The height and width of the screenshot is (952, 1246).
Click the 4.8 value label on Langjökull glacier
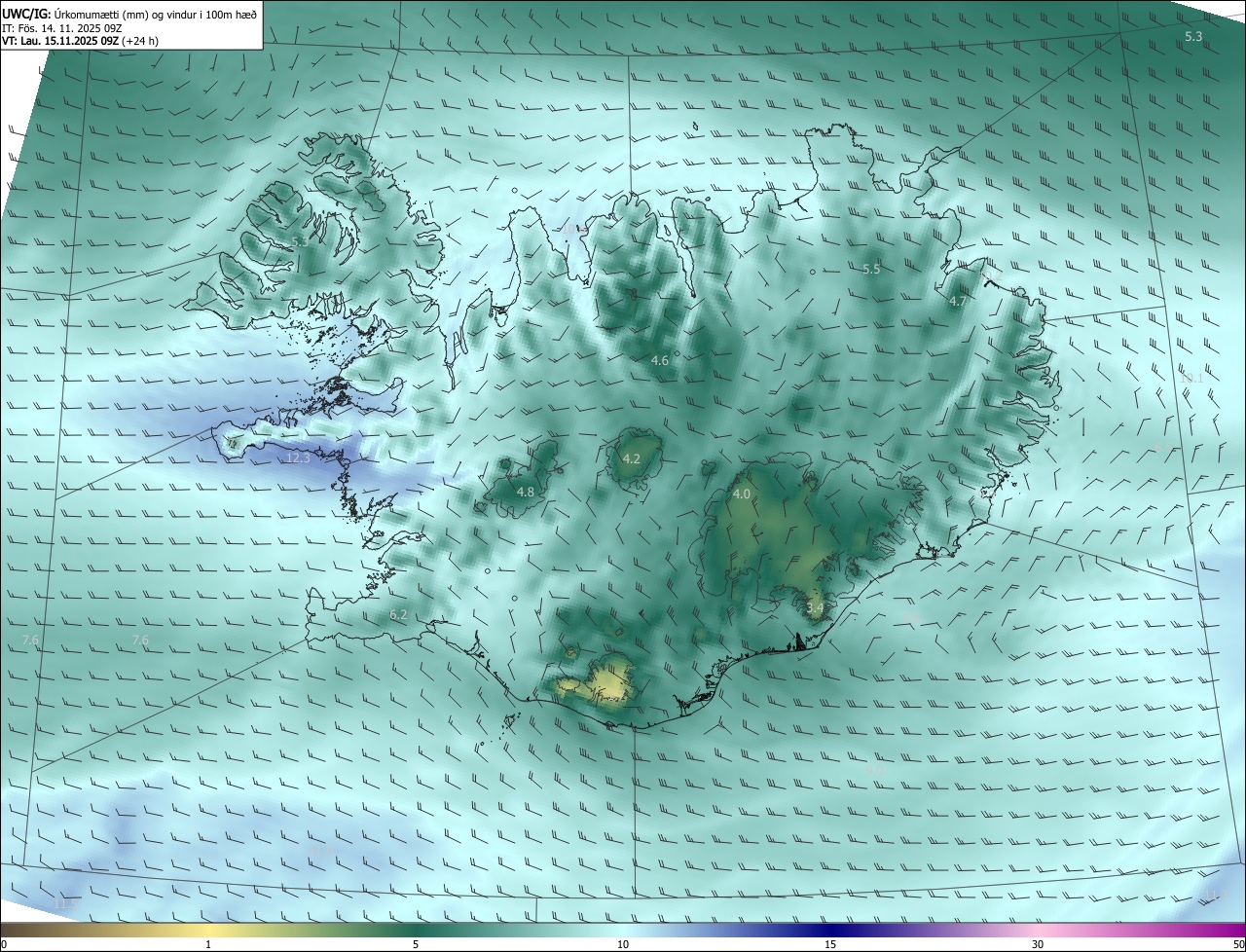tap(525, 493)
